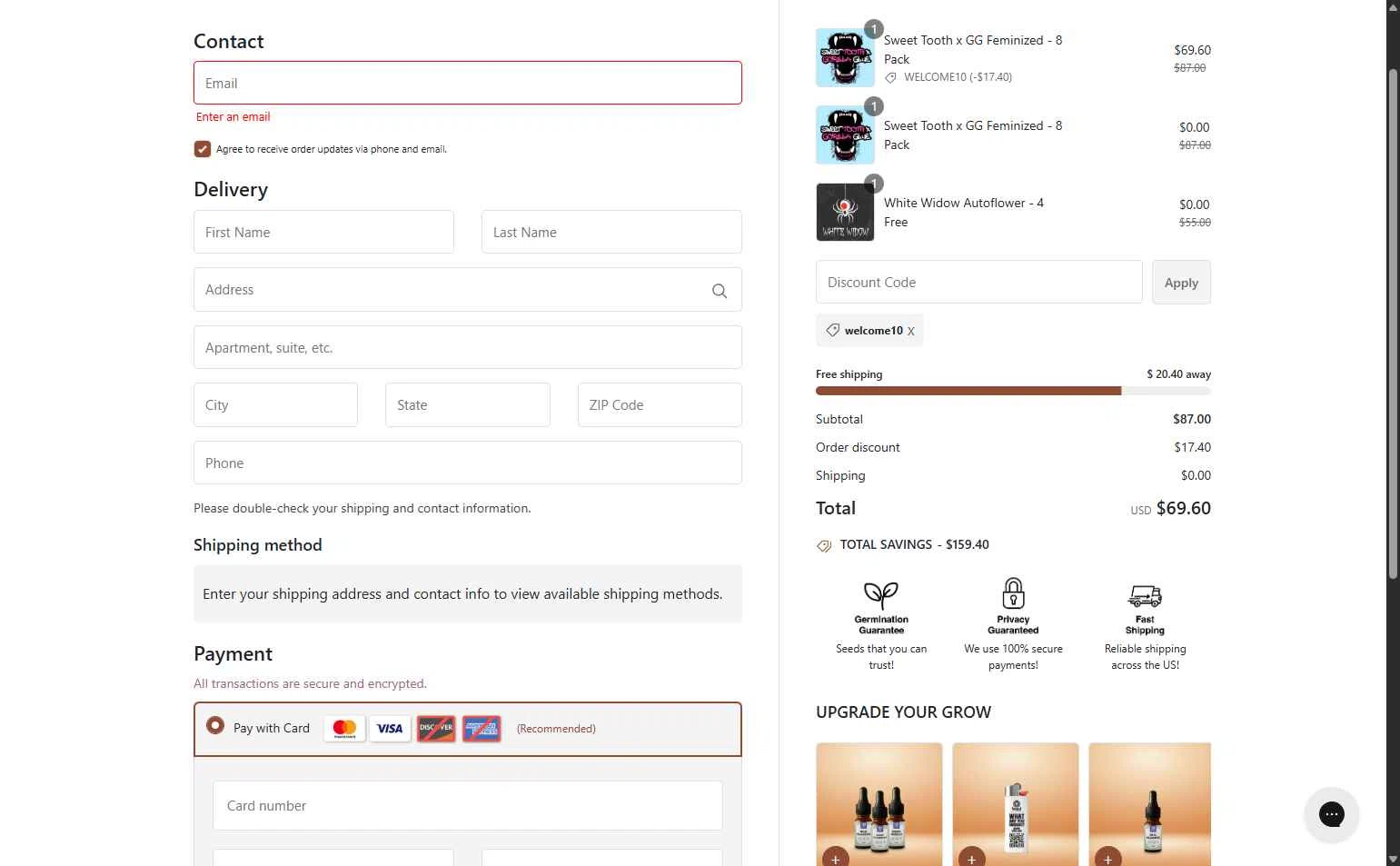The width and height of the screenshot is (1400, 866).
Task: Click the Apply discount button
Action: [x=1181, y=283]
